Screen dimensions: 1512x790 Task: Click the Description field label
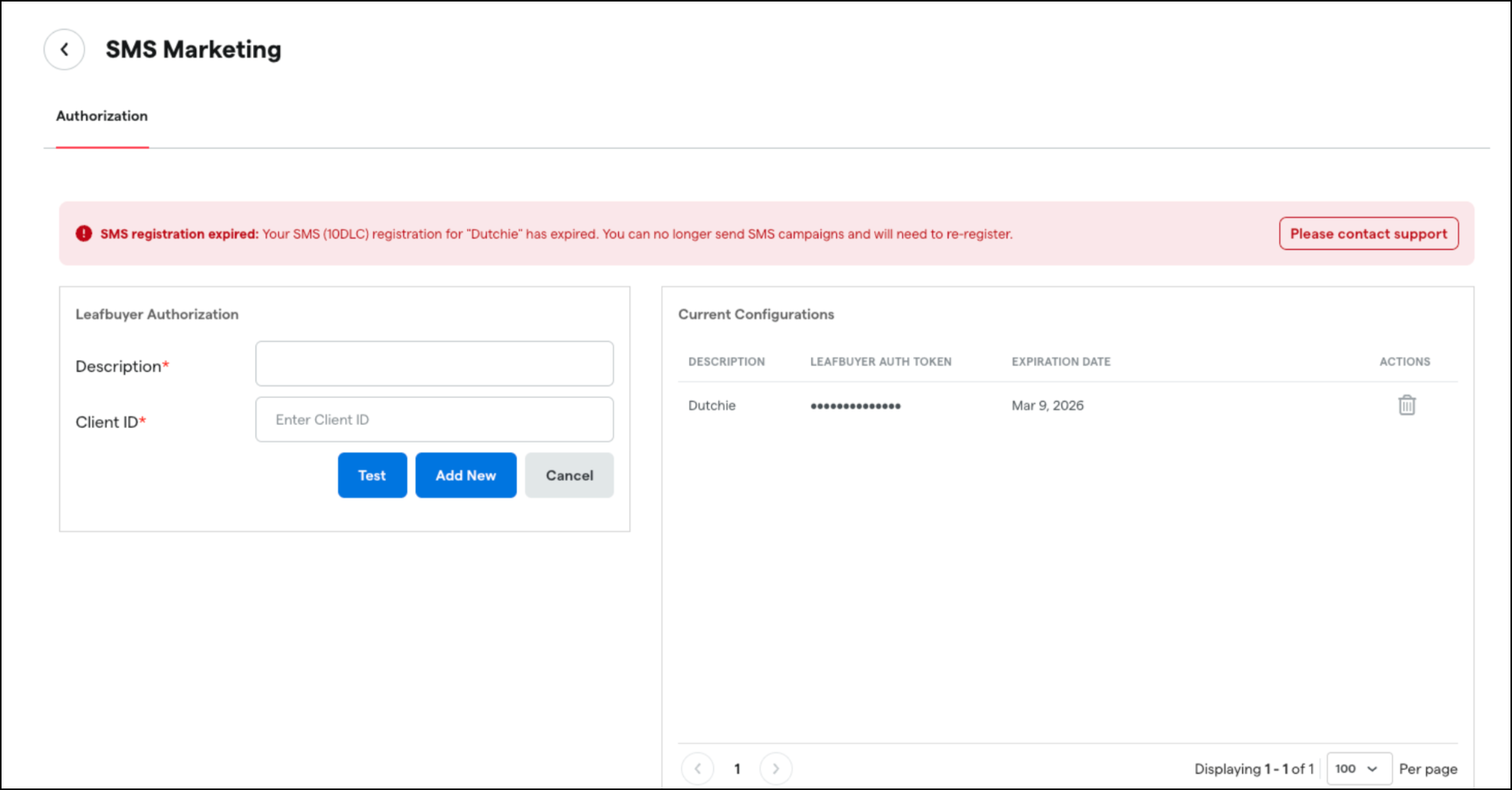[x=122, y=367]
